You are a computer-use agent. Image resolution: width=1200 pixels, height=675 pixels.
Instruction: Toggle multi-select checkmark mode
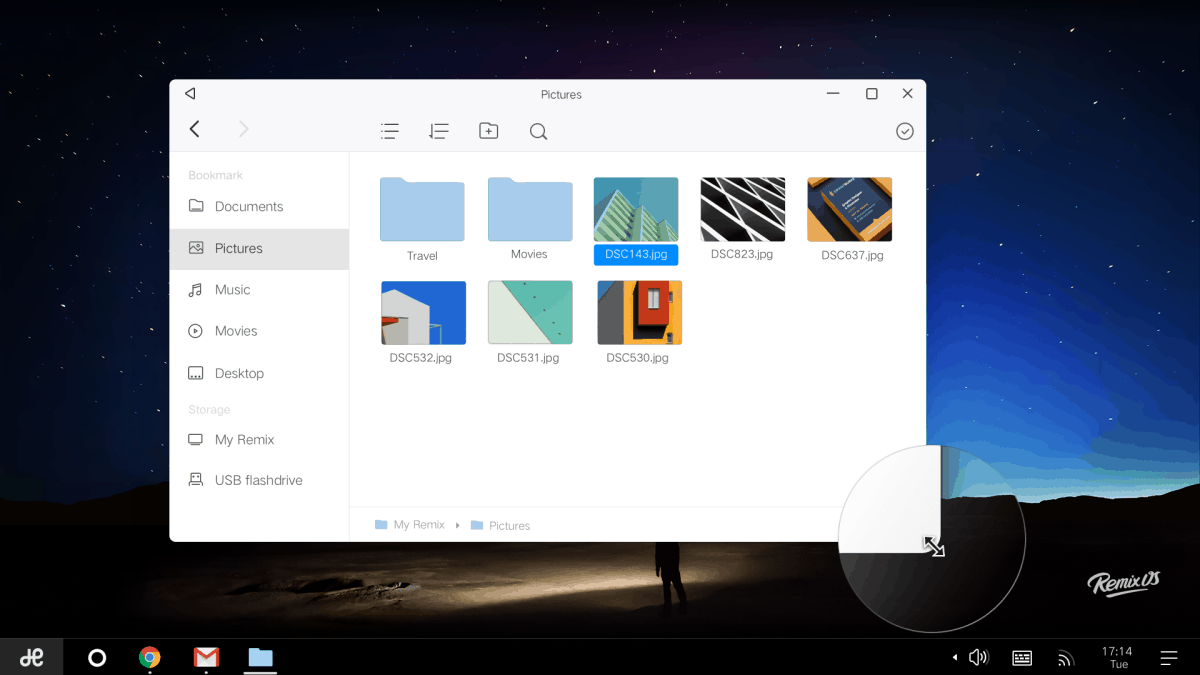[x=905, y=131]
